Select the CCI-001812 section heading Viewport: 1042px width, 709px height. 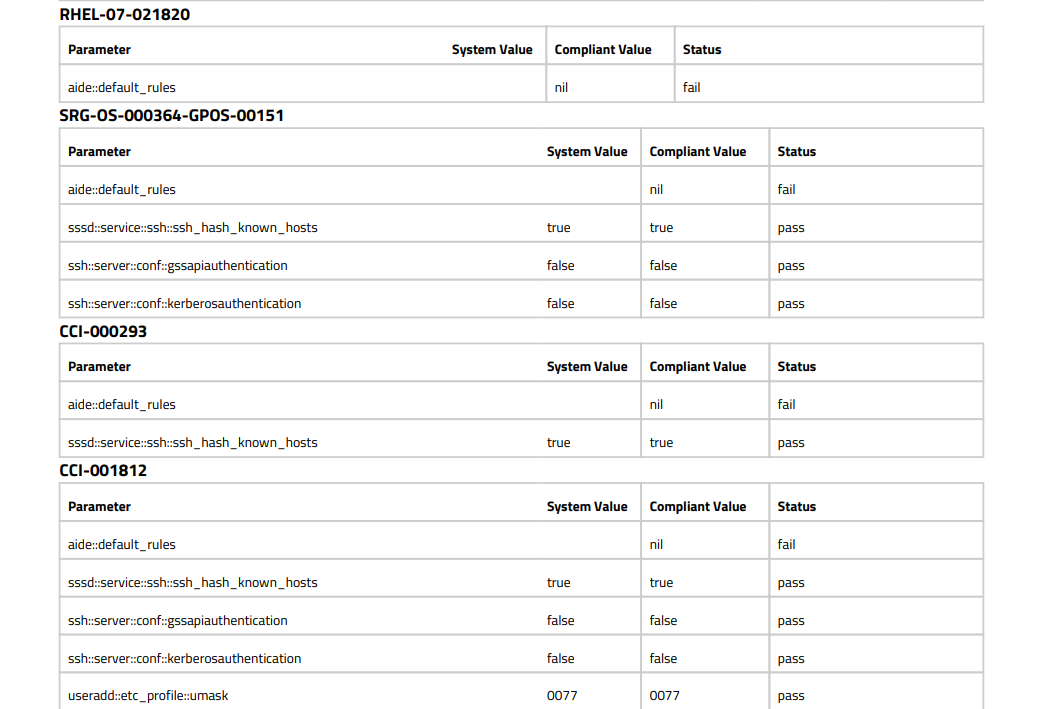[103, 470]
